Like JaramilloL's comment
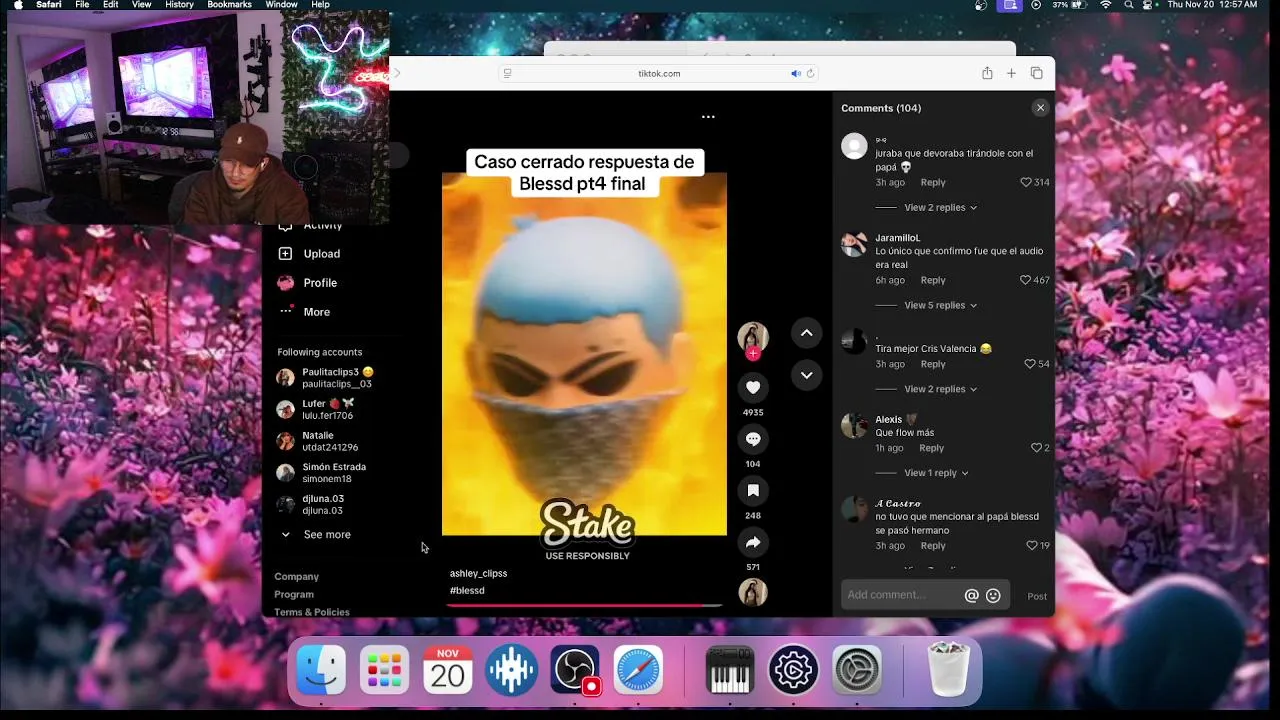 pos(1025,280)
